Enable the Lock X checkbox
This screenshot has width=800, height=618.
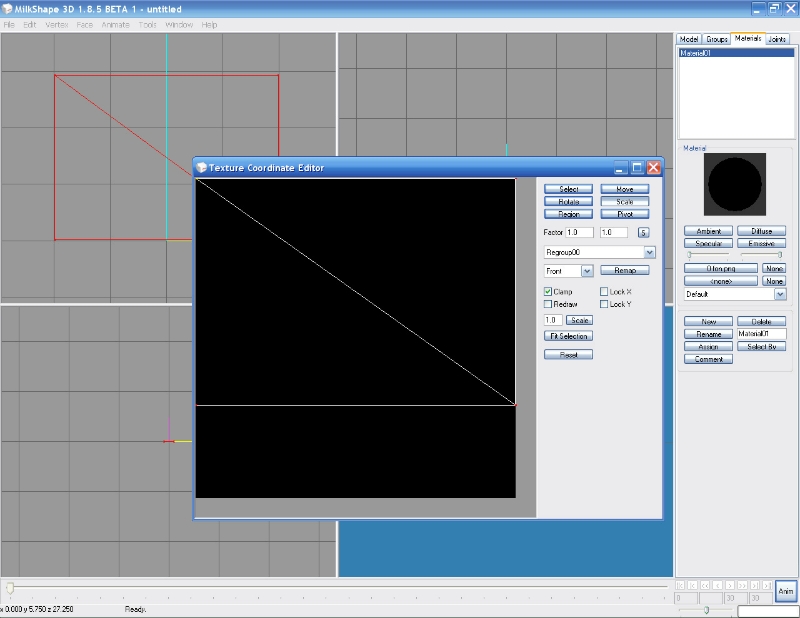(x=604, y=291)
